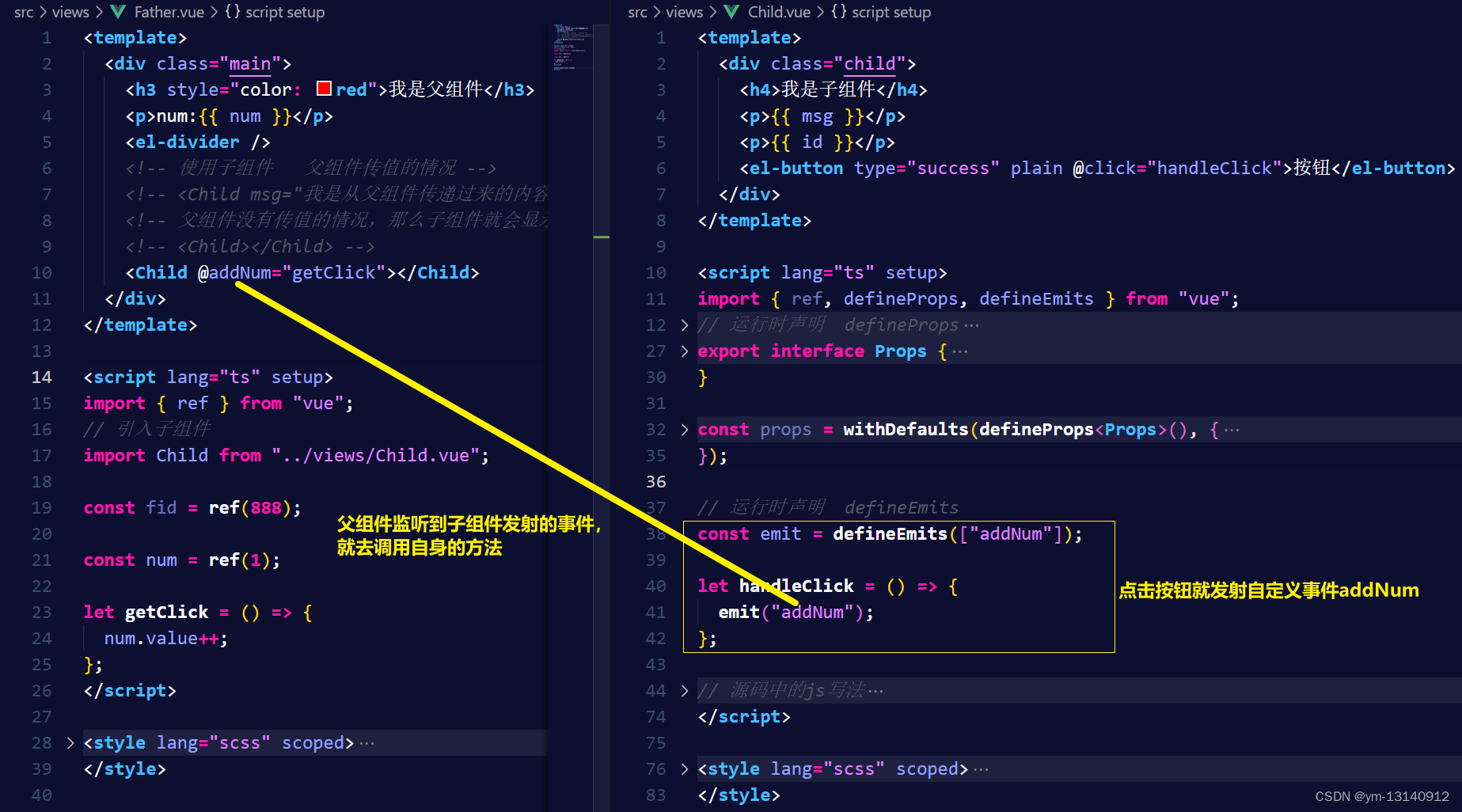Screen dimensions: 1462x812
Task: Click '@addNum' attribute in Father.vue
Action: coord(234,272)
